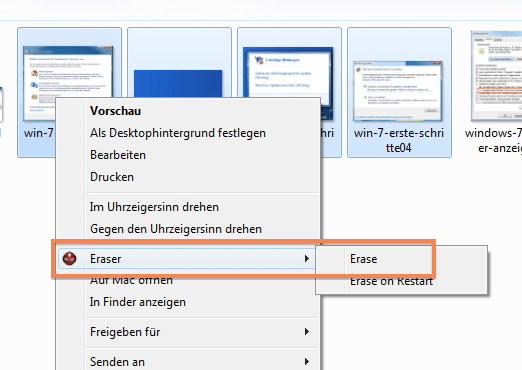Click the red Eraser icon in context menu
This screenshot has width=522, height=370.
click(69, 259)
